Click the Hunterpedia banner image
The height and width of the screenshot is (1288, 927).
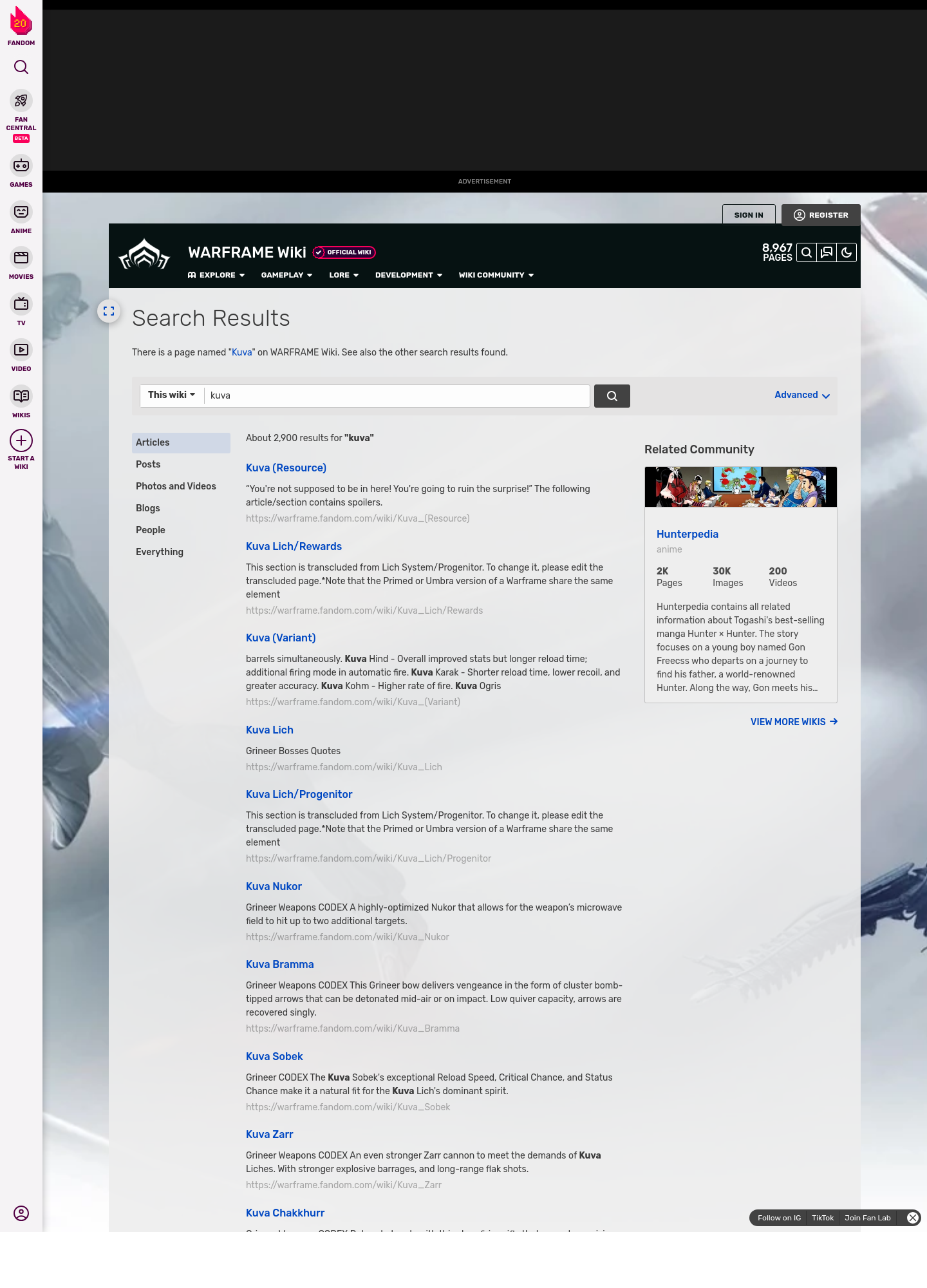point(741,487)
